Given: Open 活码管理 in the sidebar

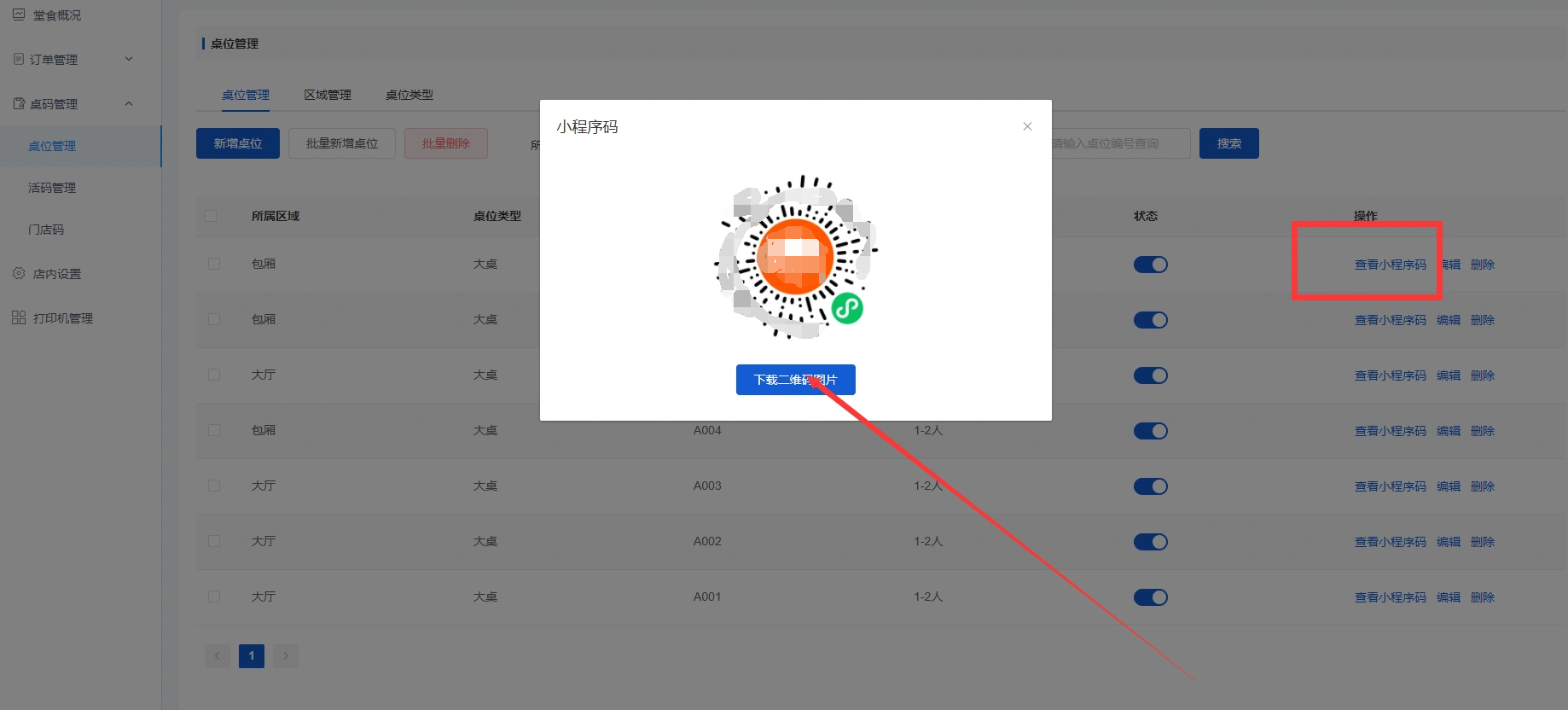Looking at the screenshot, I should pyautogui.click(x=52, y=188).
